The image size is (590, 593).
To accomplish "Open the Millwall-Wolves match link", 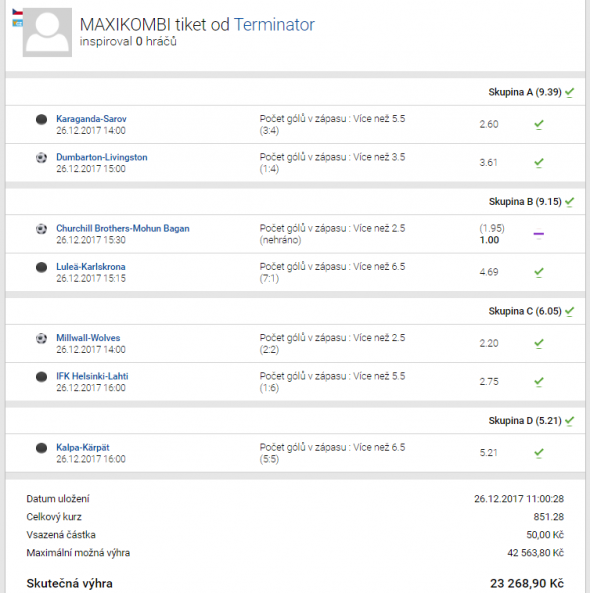I will 88,338.
